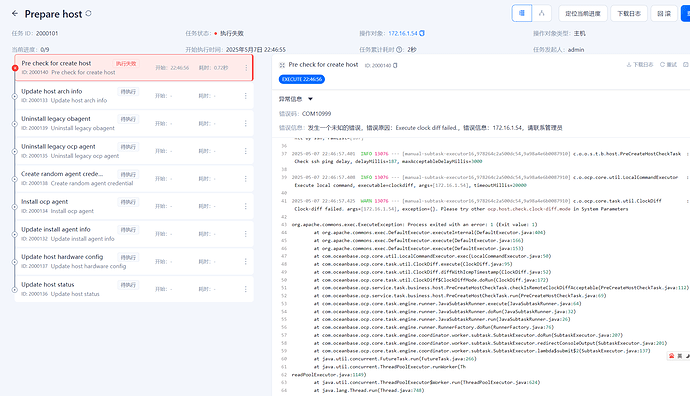Click the red failed status node on timeline
The width and height of the screenshot is (690, 396).
coord(15,68)
